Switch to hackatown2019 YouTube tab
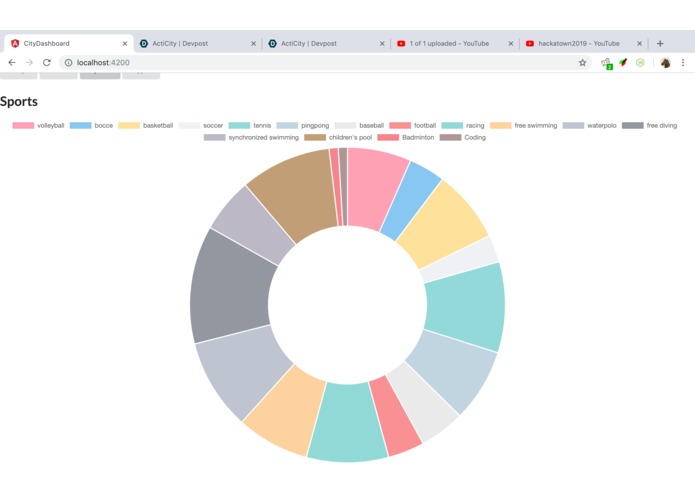This screenshot has width=695, height=494. [x=583, y=43]
